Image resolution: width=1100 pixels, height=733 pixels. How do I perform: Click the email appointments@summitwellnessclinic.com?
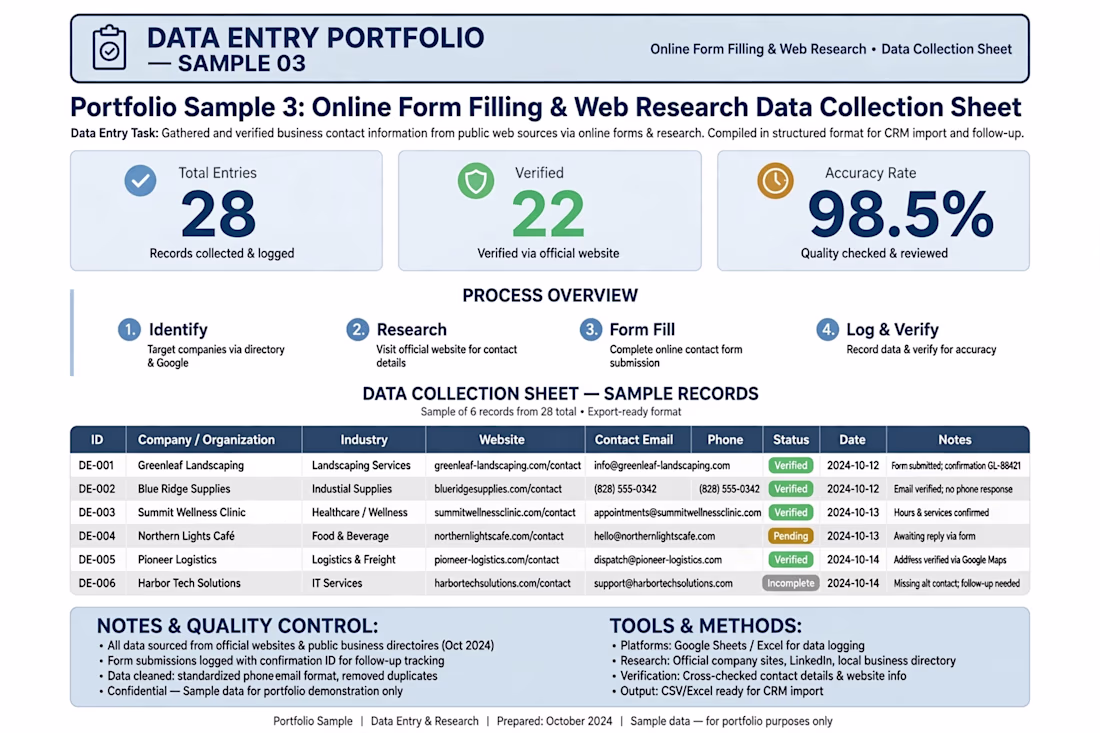[677, 513]
